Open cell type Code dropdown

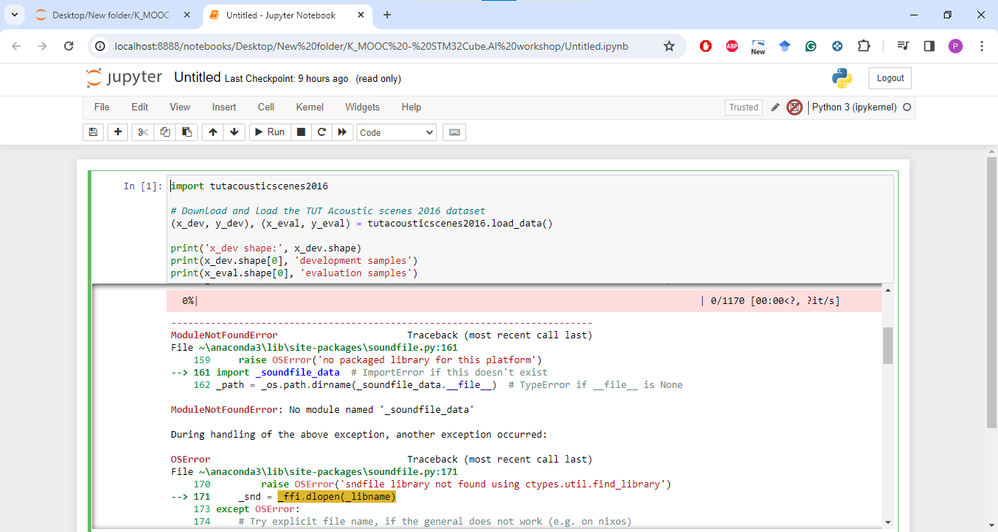[396, 132]
